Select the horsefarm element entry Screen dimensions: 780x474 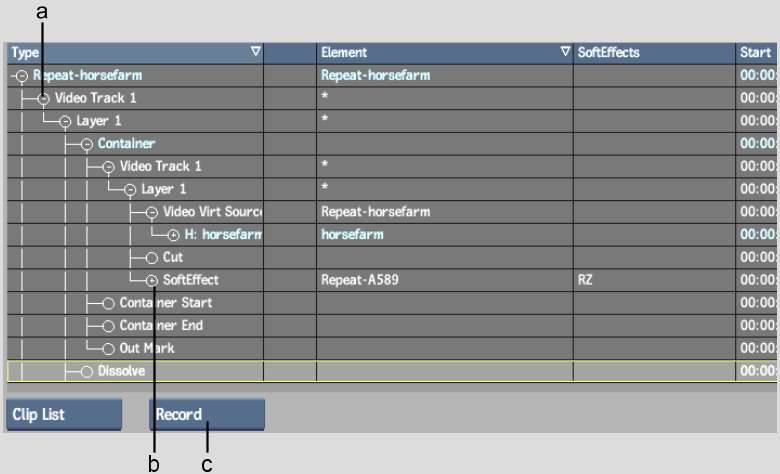click(x=352, y=235)
